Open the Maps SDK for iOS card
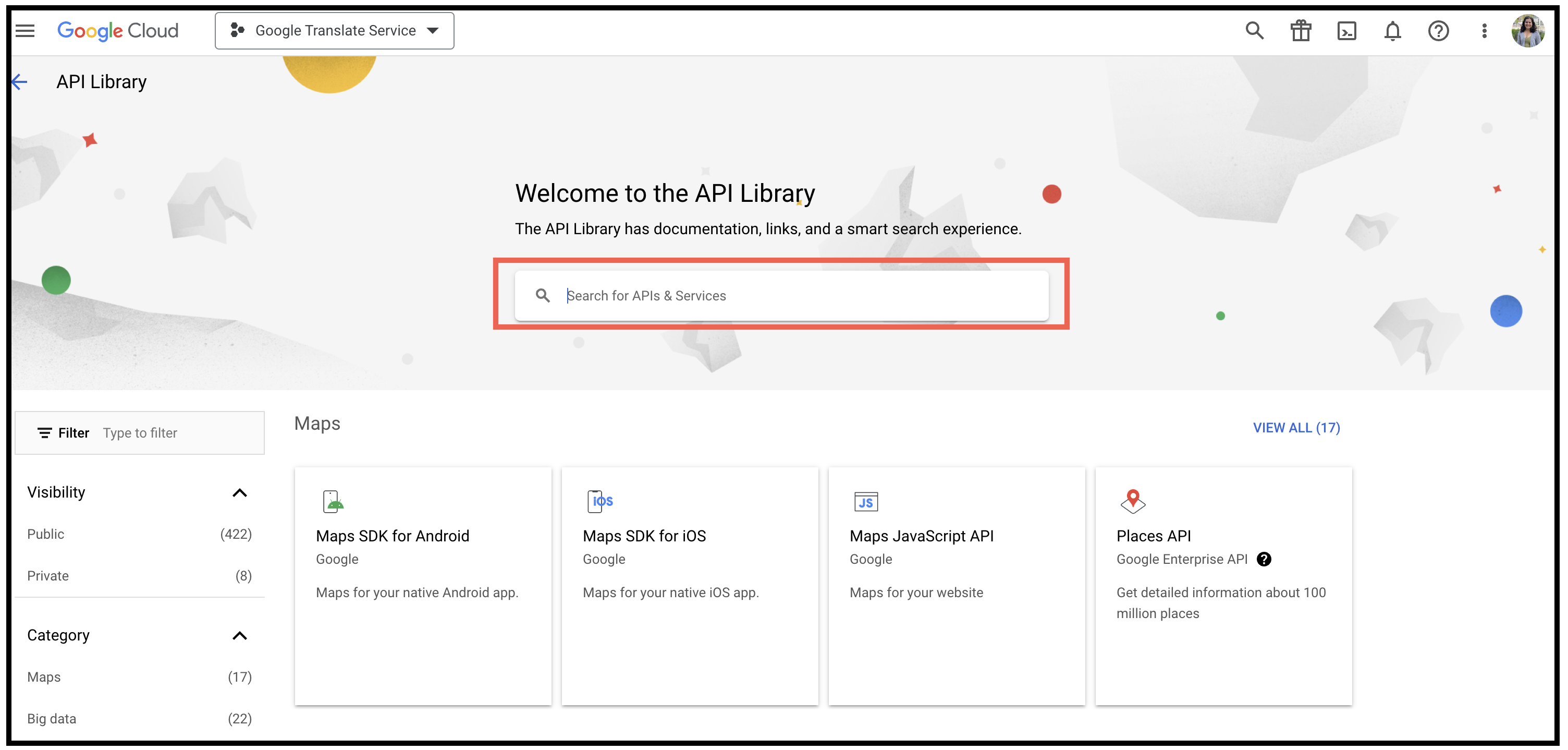Screen dimensions: 1568x750 [x=690, y=586]
